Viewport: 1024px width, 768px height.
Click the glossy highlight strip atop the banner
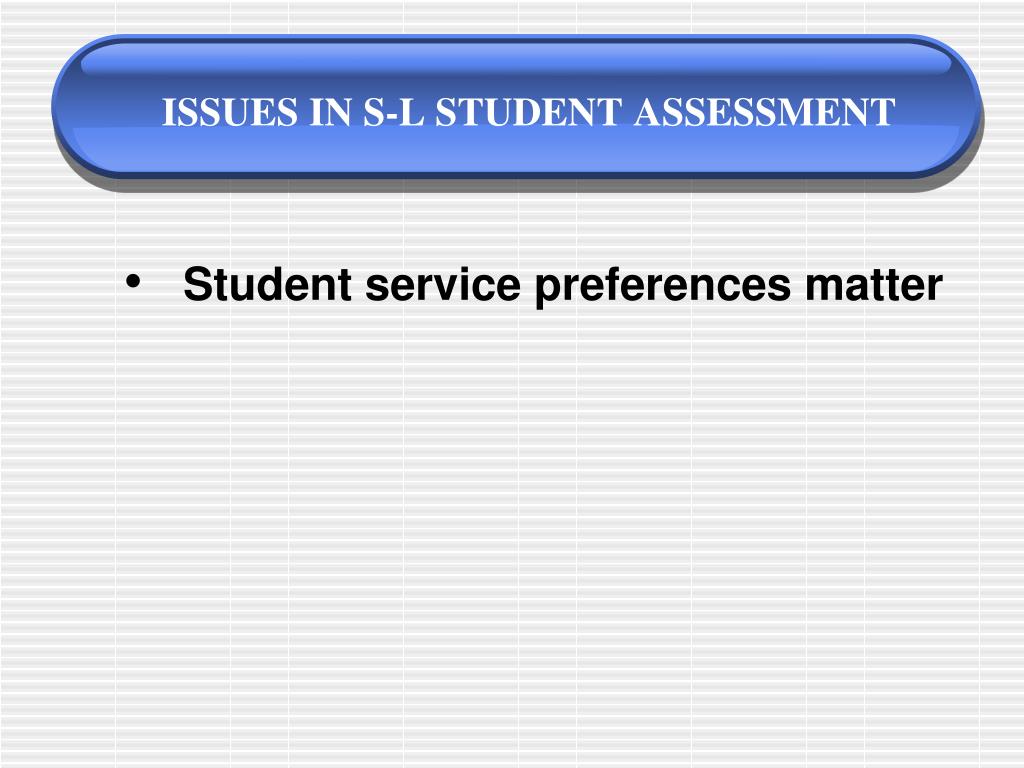click(x=516, y=60)
